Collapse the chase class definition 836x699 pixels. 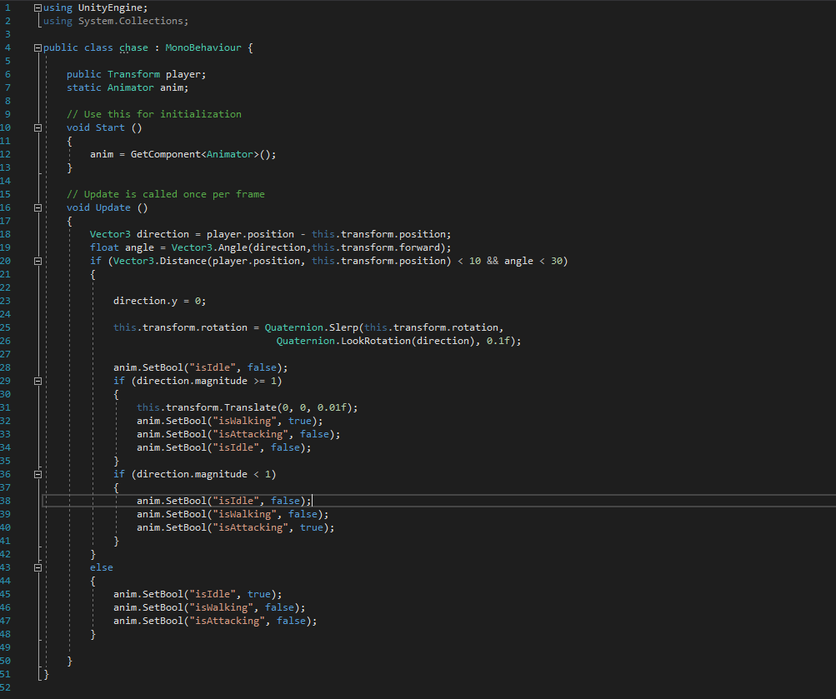pos(38,48)
